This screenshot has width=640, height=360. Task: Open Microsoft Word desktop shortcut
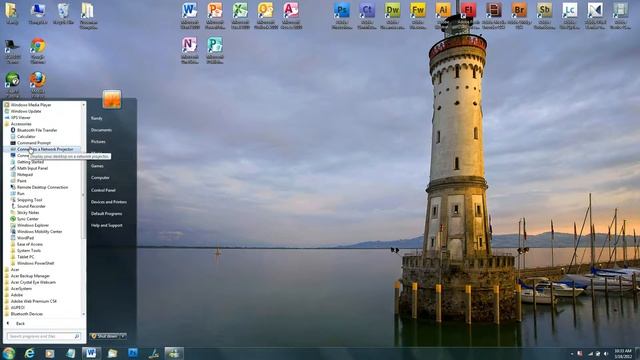click(190, 16)
